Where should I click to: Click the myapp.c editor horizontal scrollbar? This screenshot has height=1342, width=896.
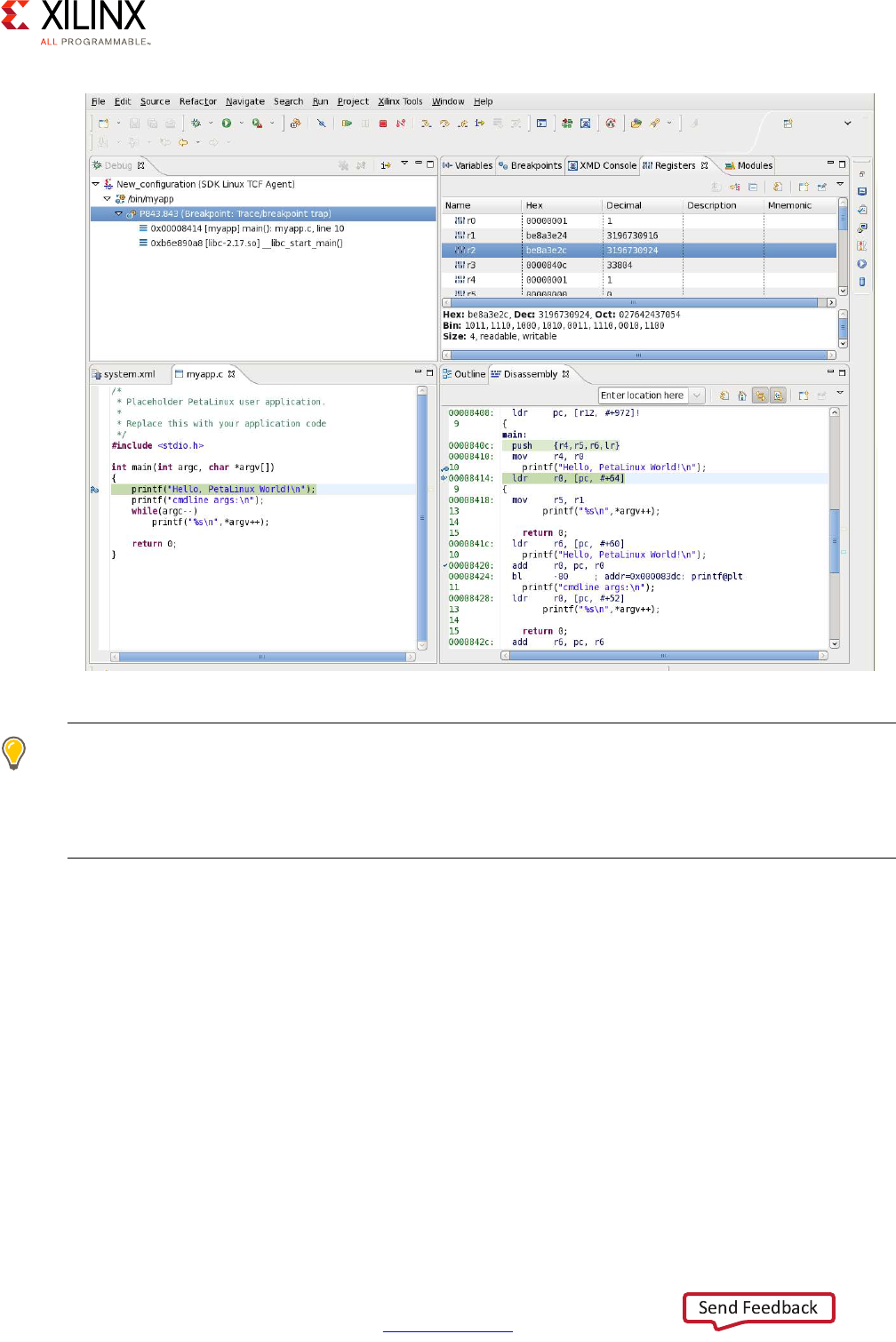point(263,657)
